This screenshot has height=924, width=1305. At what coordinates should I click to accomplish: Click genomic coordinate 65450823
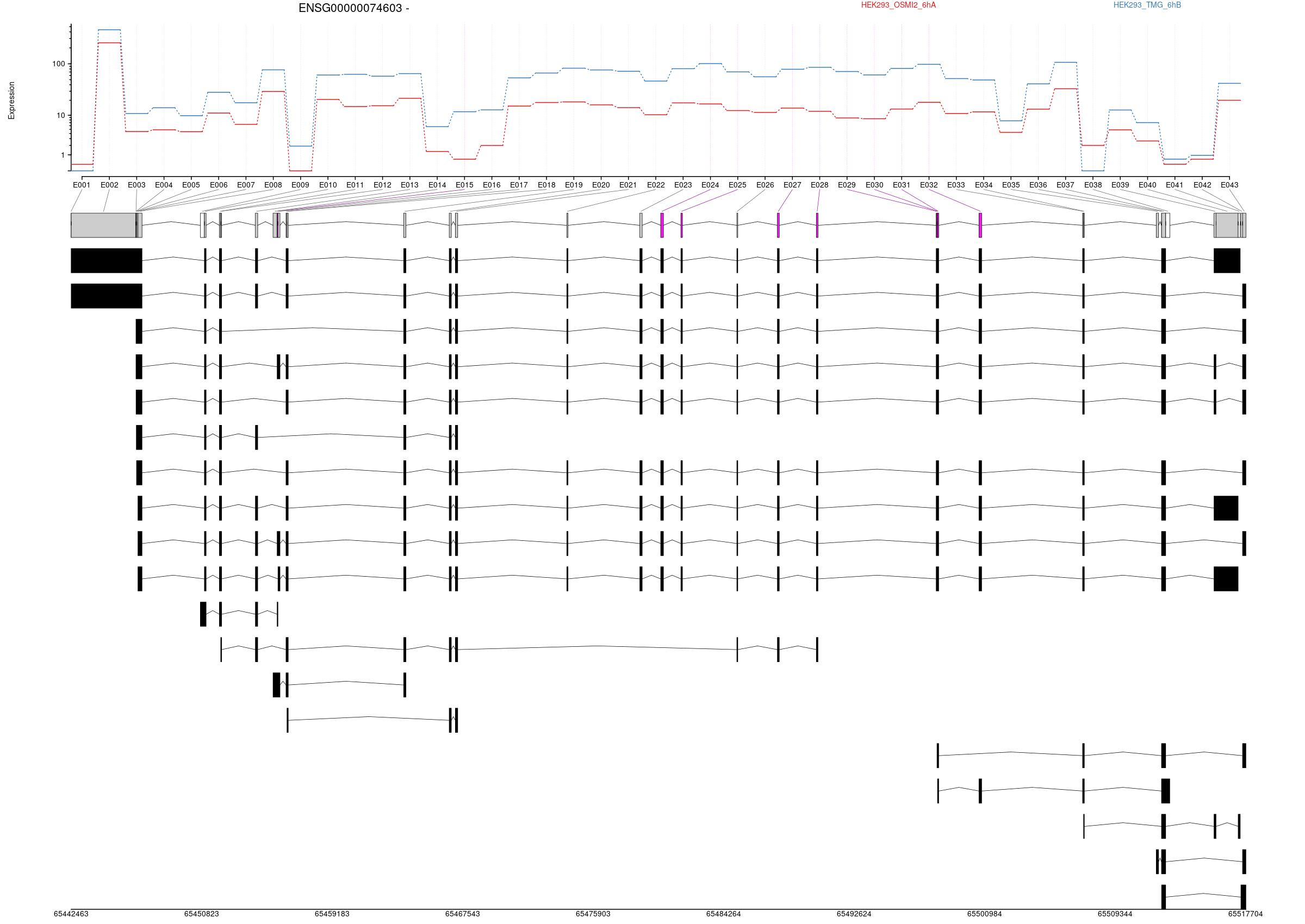pos(202,914)
